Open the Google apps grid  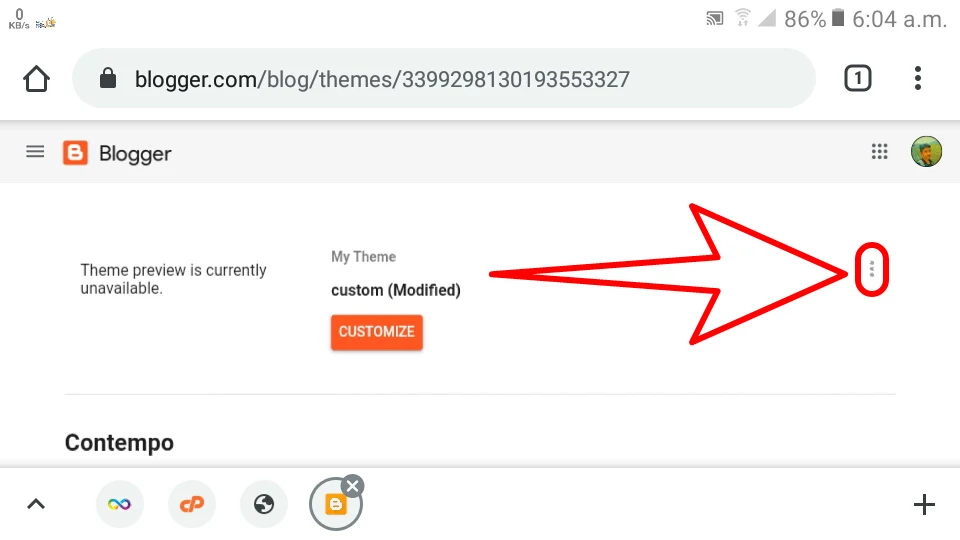(879, 151)
